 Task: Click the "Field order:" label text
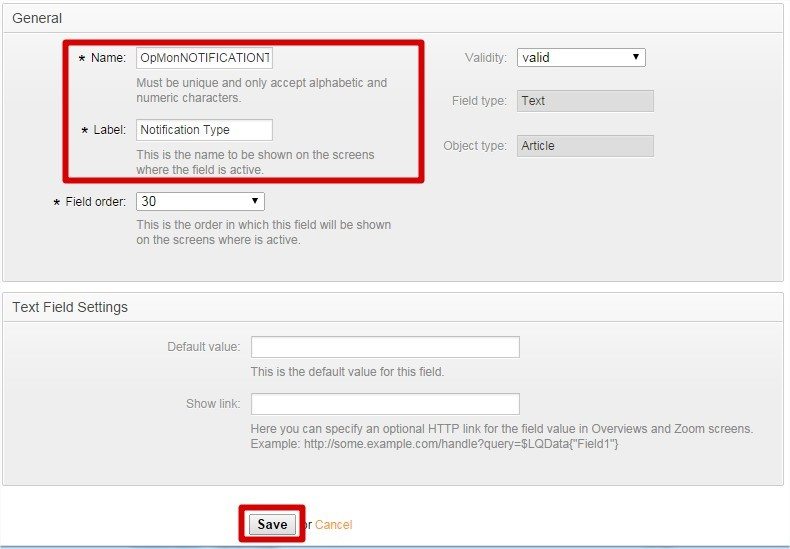tap(95, 202)
